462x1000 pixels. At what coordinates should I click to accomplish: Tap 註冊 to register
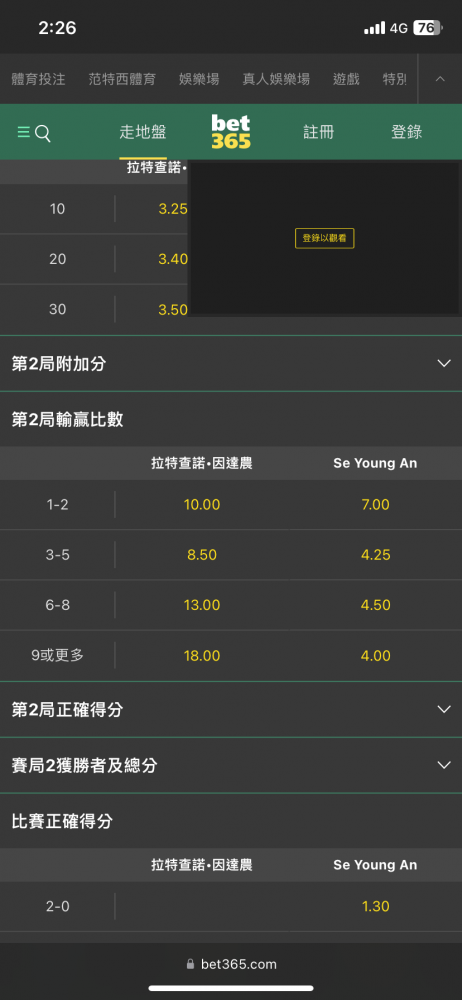tap(318, 133)
